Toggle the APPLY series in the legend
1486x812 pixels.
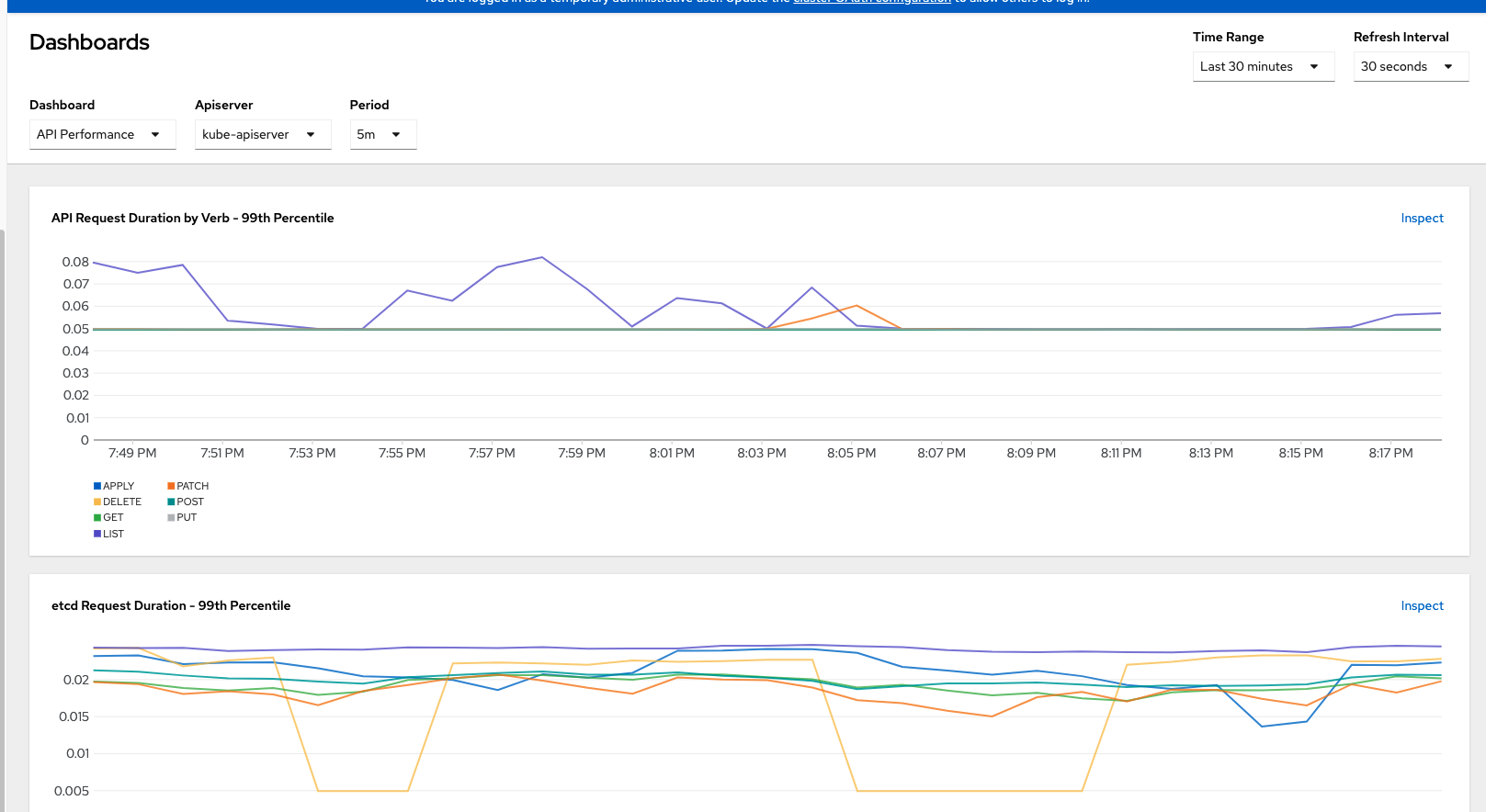coord(118,486)
